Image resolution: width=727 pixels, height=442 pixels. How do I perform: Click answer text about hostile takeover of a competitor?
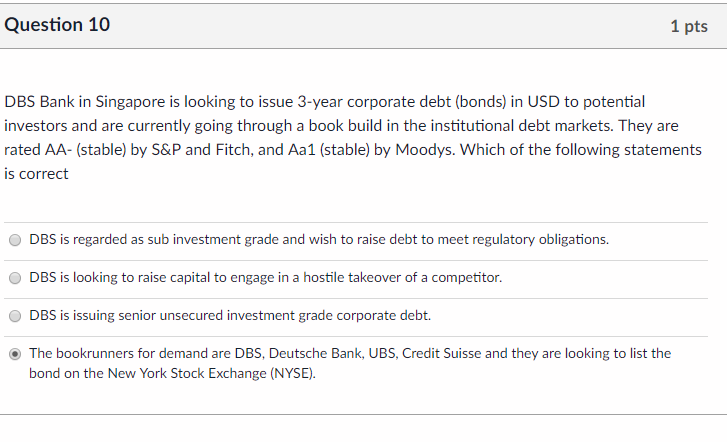click(266, 277)
